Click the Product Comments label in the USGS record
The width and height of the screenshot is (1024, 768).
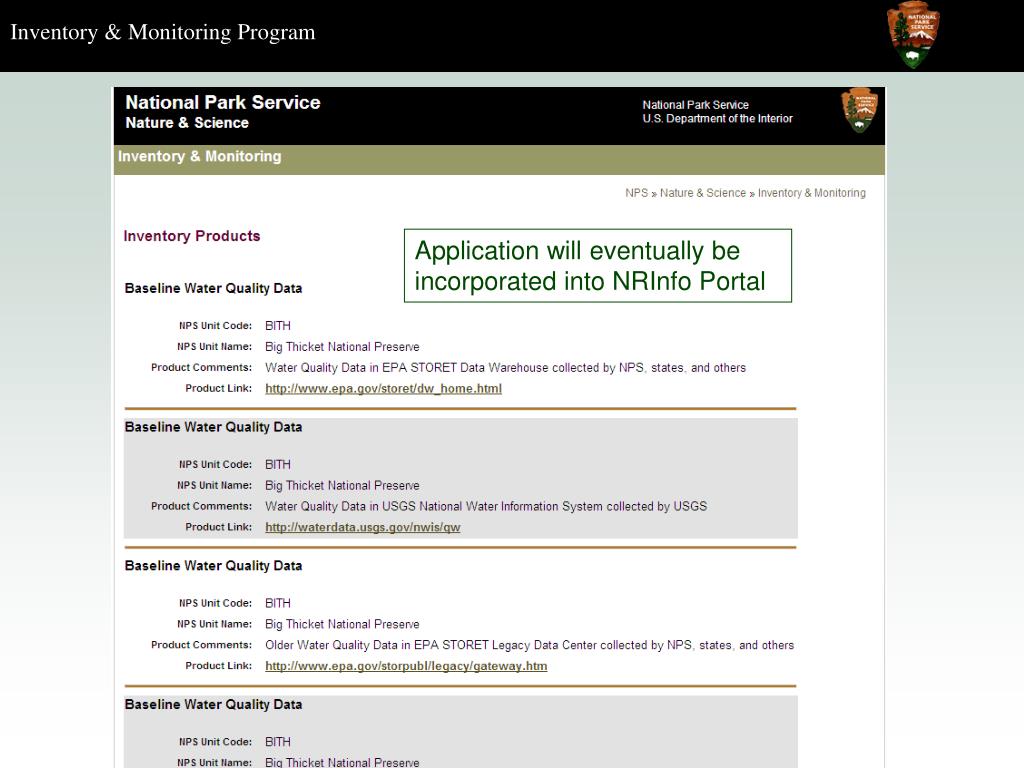click(x=201, y=506)
